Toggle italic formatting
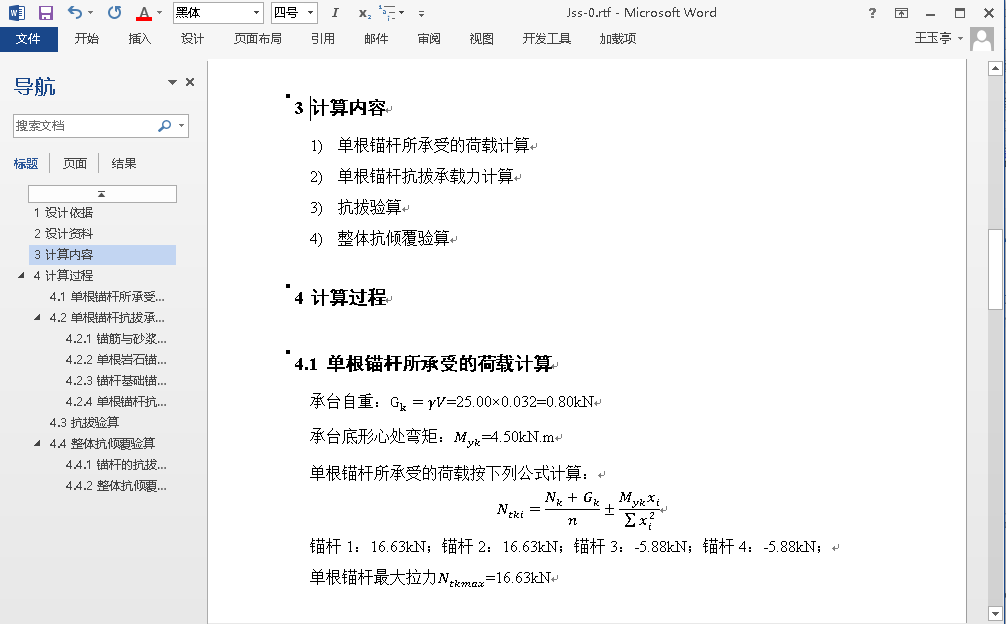 pyautogui.click(x=335, y=13)
